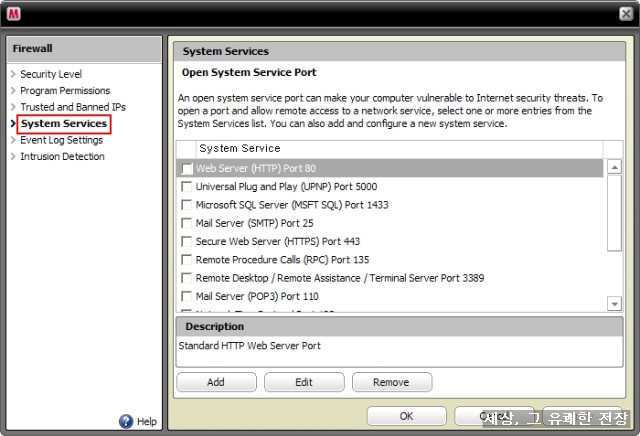This screenshot has height=436, width=640.
Task: Click the Remove button
Action: (392, 382)
